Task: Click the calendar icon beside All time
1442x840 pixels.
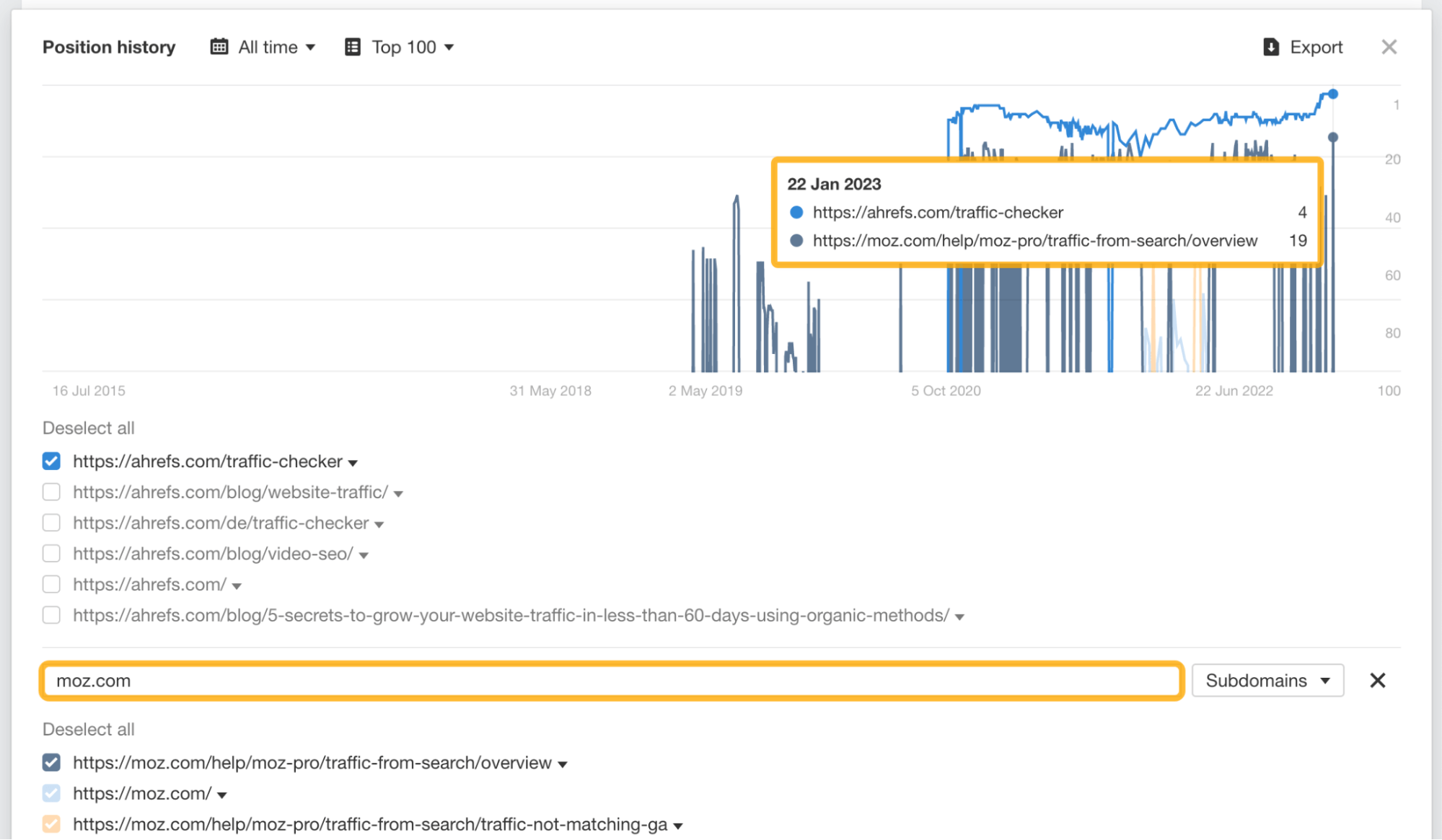Action: tap(219, 46)
